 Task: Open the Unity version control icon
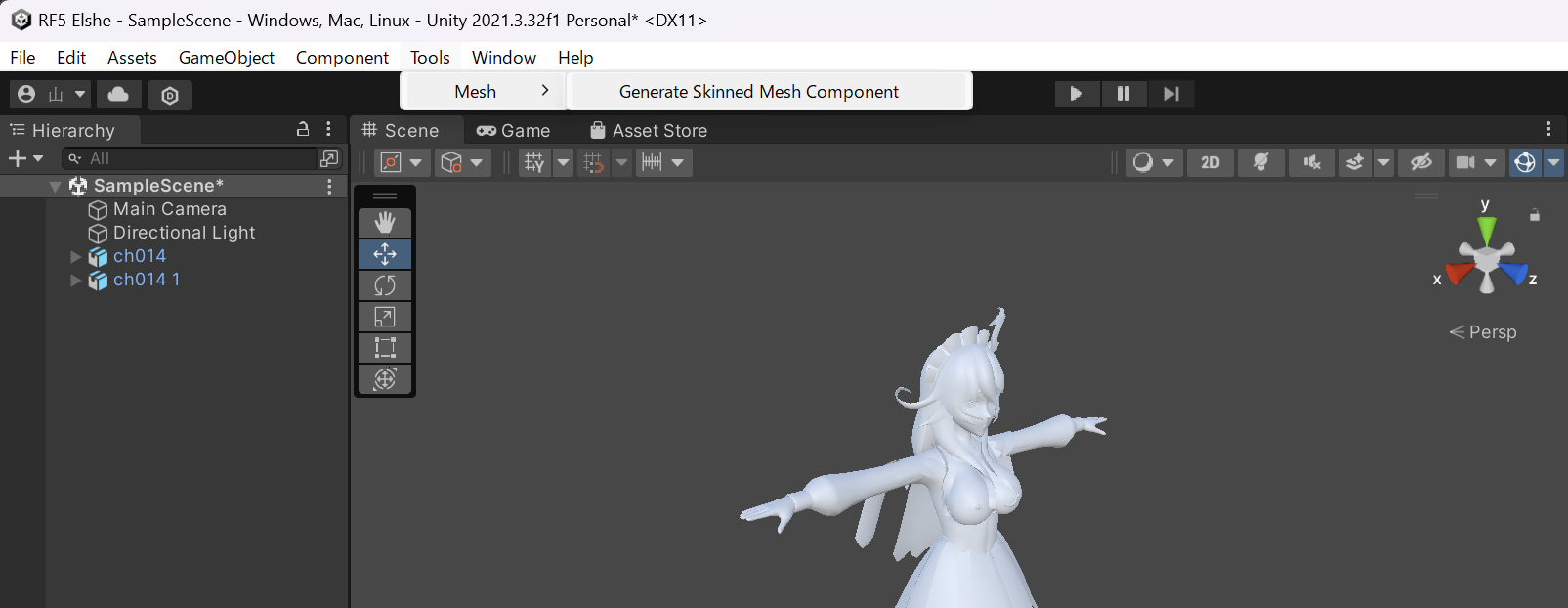tap(170, 95)
